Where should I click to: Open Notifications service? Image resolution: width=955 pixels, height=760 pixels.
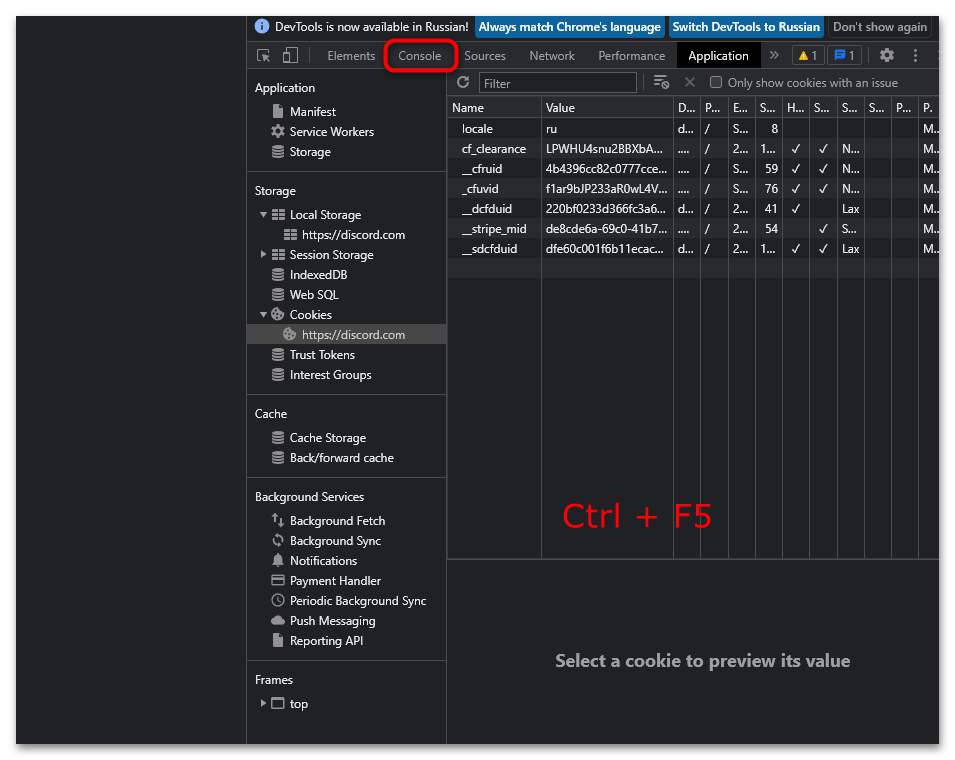click(314, 561)
